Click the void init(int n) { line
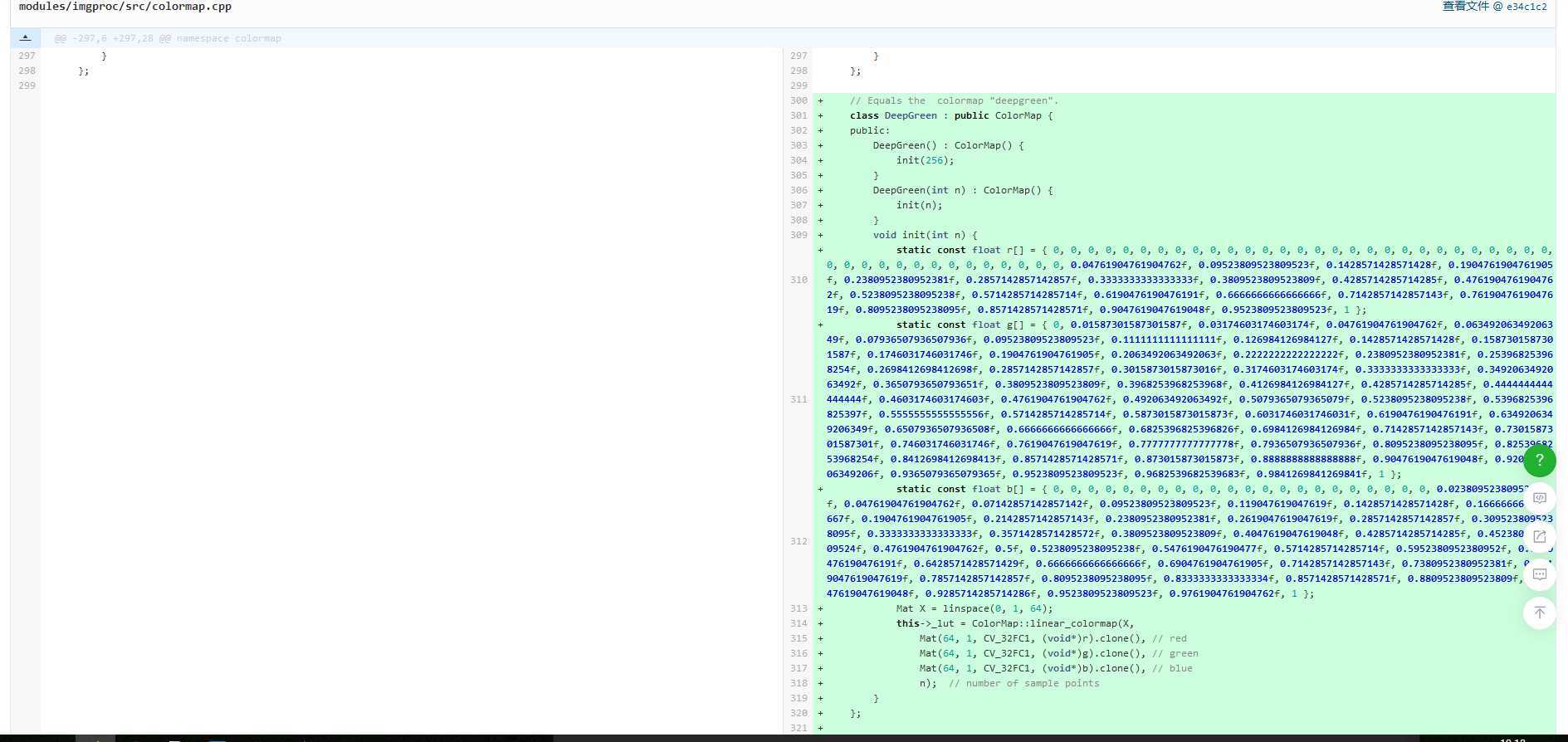Viewport: 1568px width, 742px height. tap(925, 235)
